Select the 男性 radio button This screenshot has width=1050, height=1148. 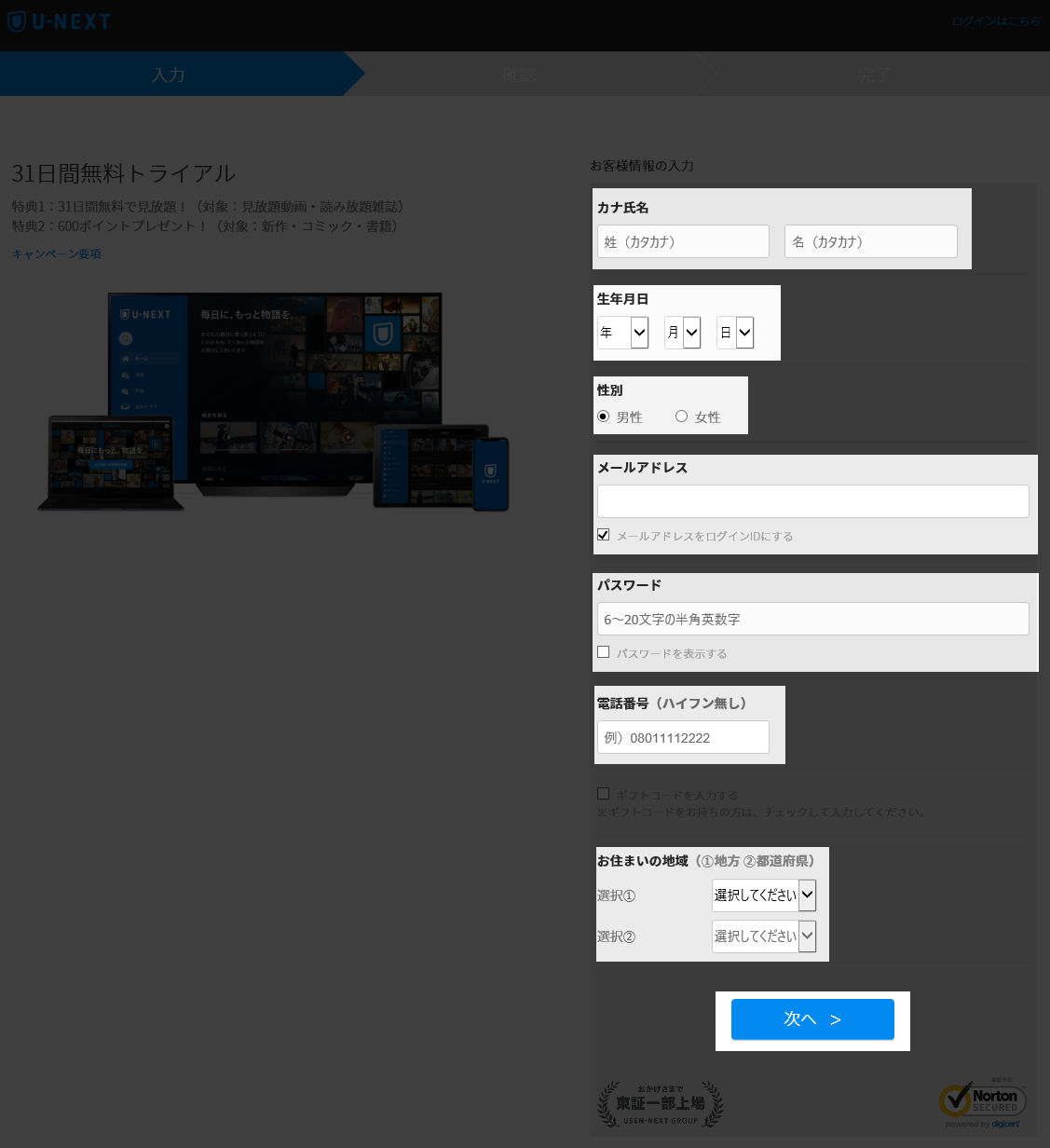pos(603,417)
